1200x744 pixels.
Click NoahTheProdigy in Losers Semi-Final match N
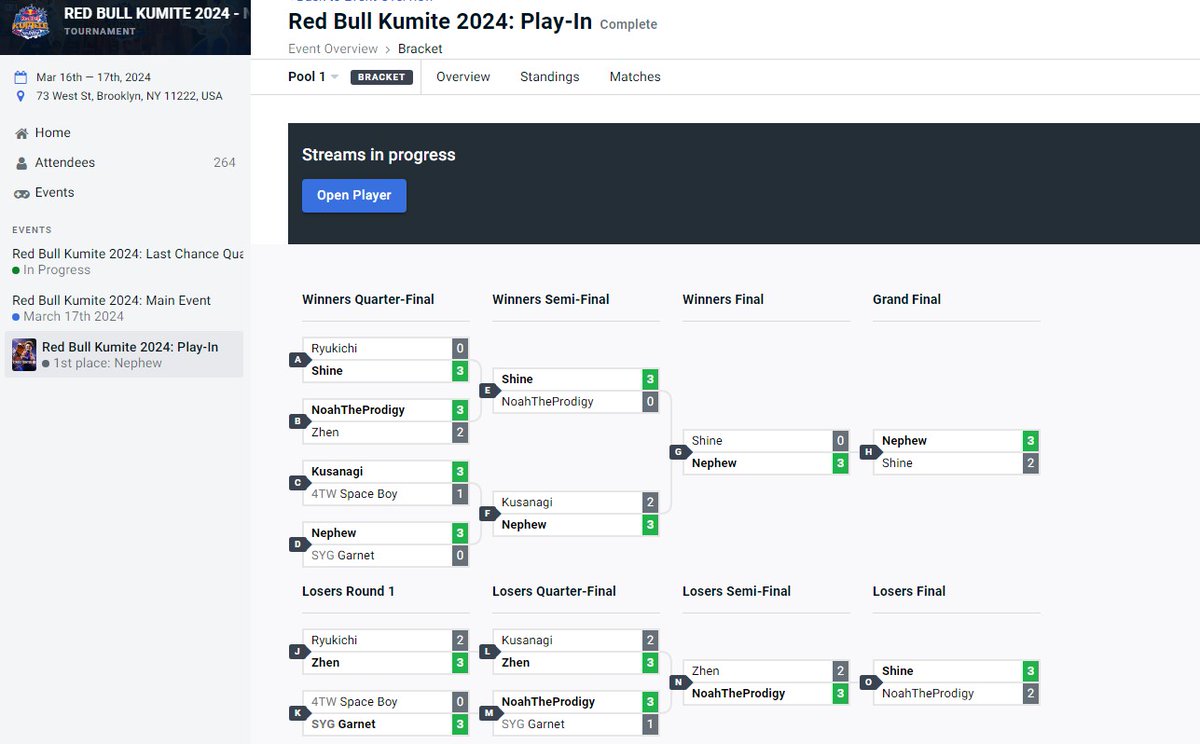tap(738, 693)
